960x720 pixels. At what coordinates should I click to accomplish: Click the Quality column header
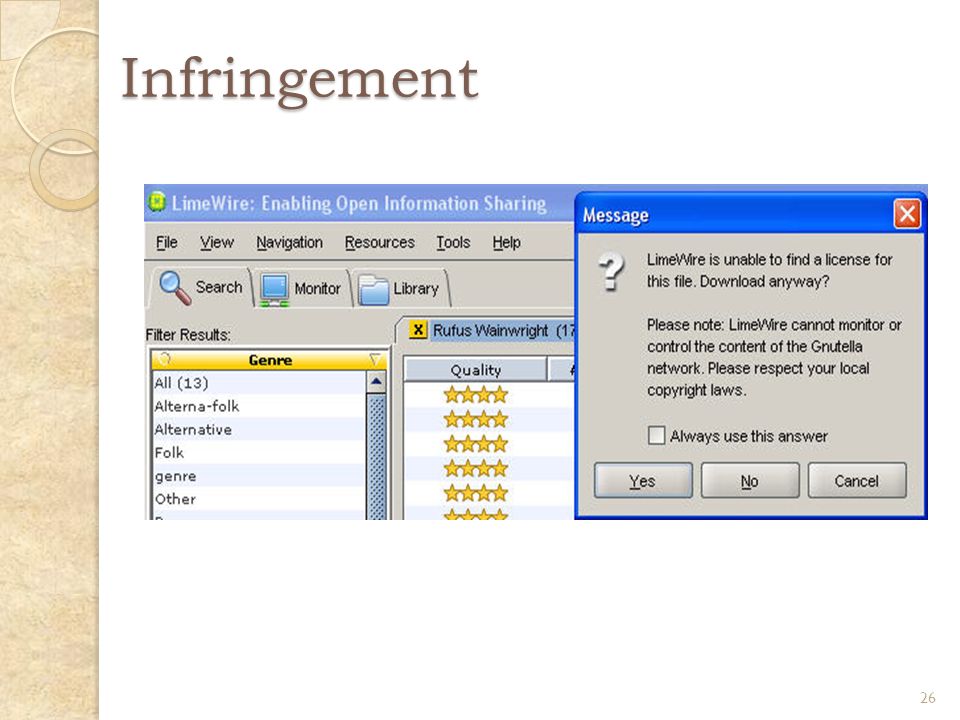pyautogui.click(x=476, y=370)
